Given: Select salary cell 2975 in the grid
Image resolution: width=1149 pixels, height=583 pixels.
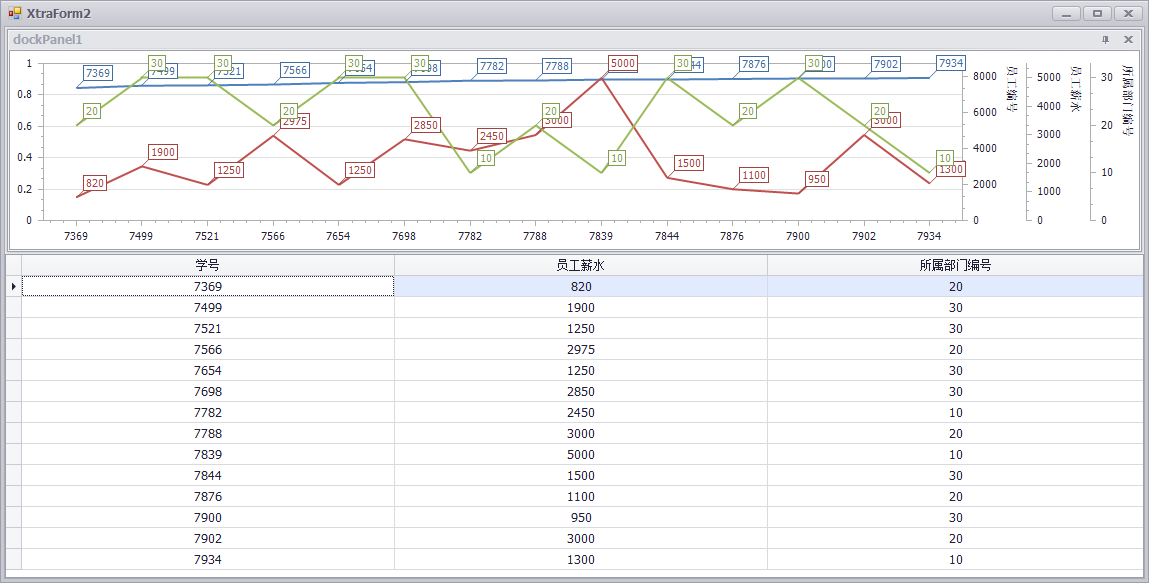Looking at the screenshot, I should coord(580,349).
